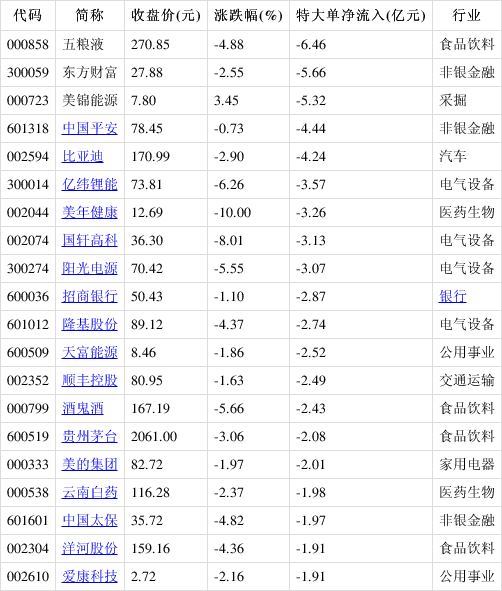This screenshot has width=502, height=591.
Task: Select the 美锦能源 name cell
Action: 90,101
